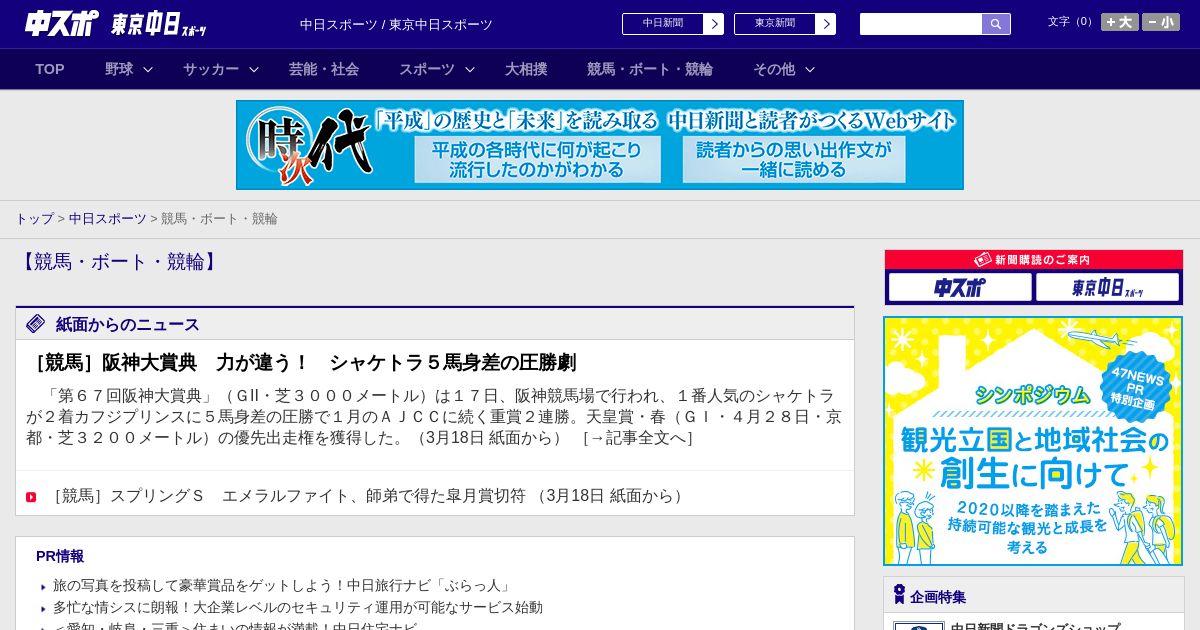1200x630 pixels.
Task: Focus the header search field
Action: click(x=921, y=24)
